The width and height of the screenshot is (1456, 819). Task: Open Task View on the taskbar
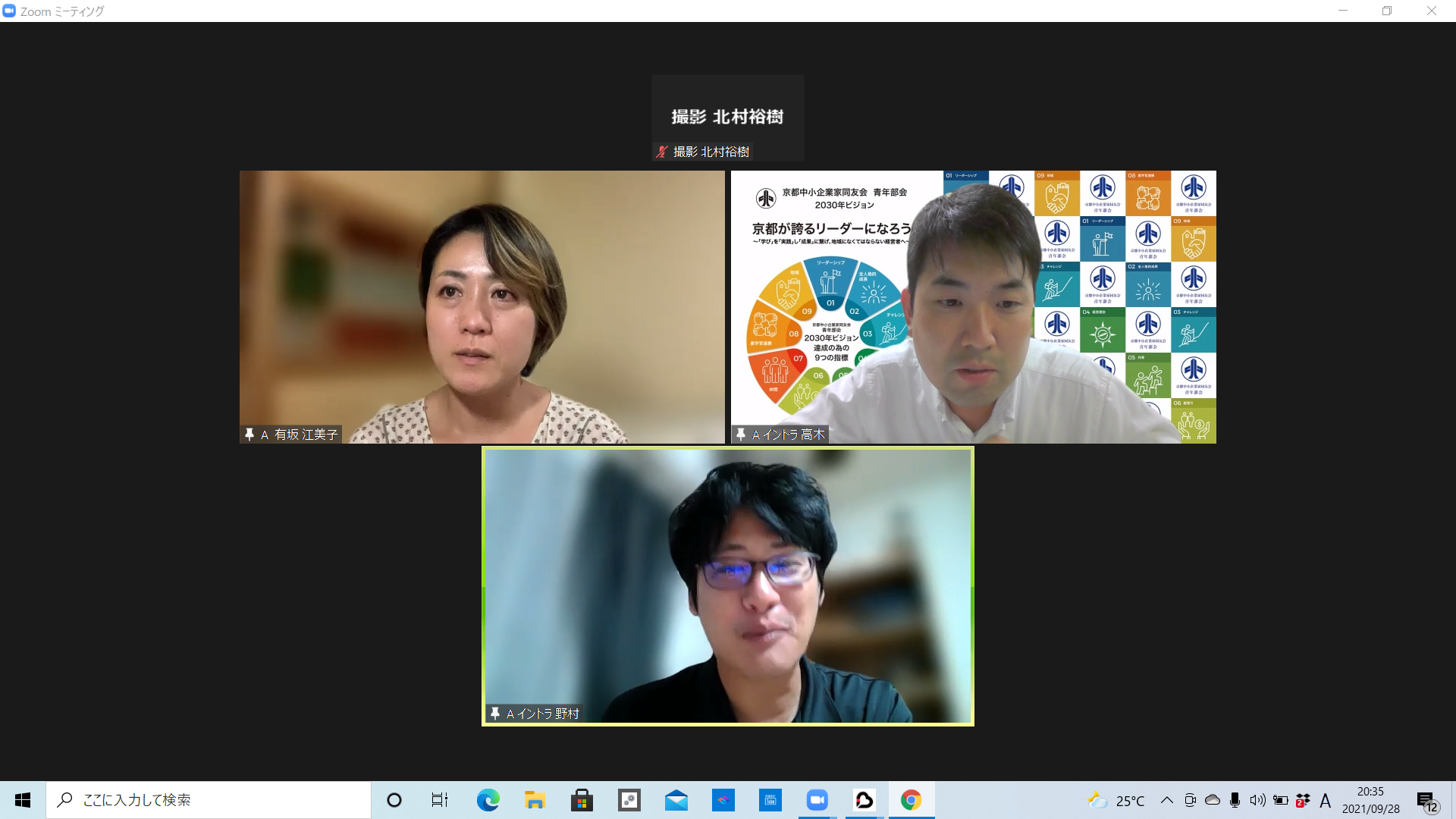tap(440, 800)
